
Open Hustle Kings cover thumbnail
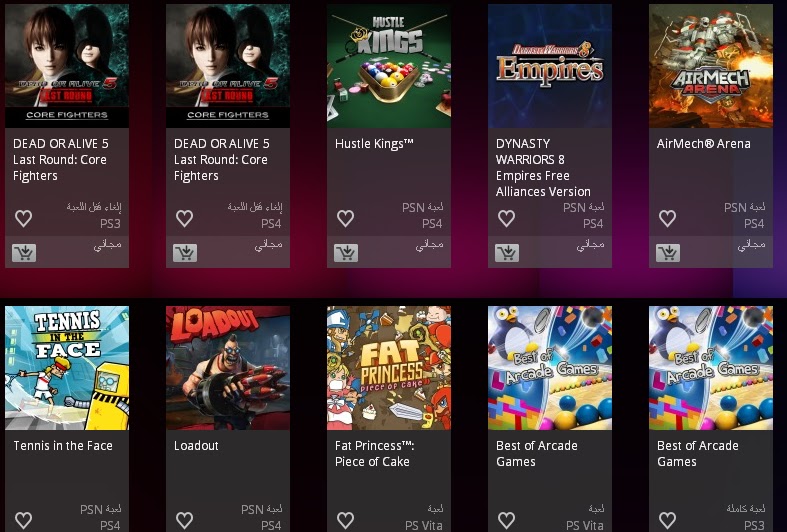coord(389,66)
